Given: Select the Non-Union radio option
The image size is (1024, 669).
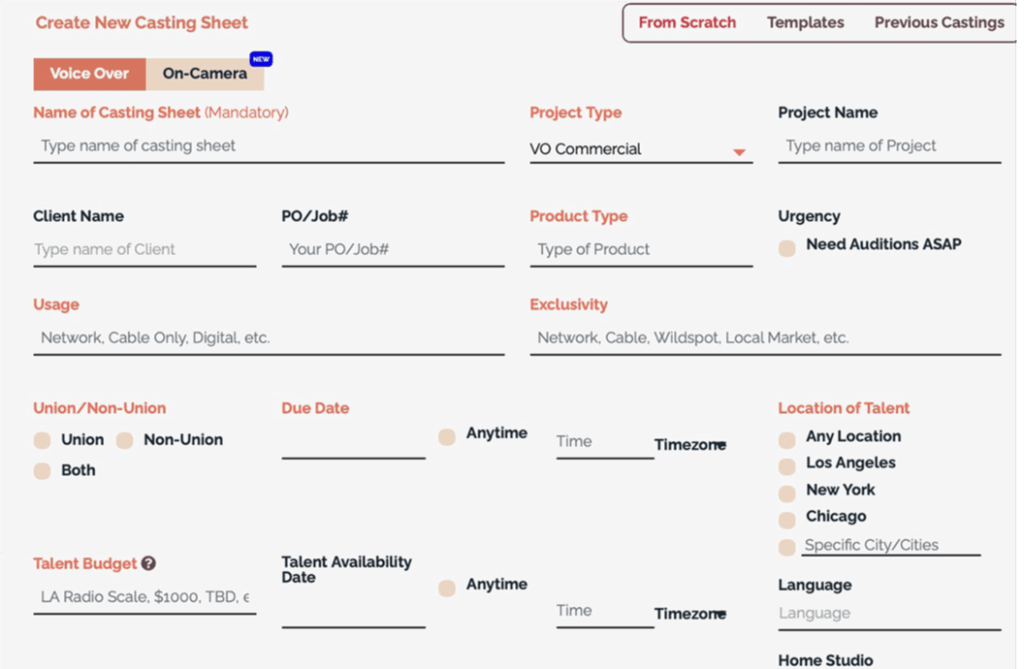Looking at the screenshot, I should tap(125, 441).
